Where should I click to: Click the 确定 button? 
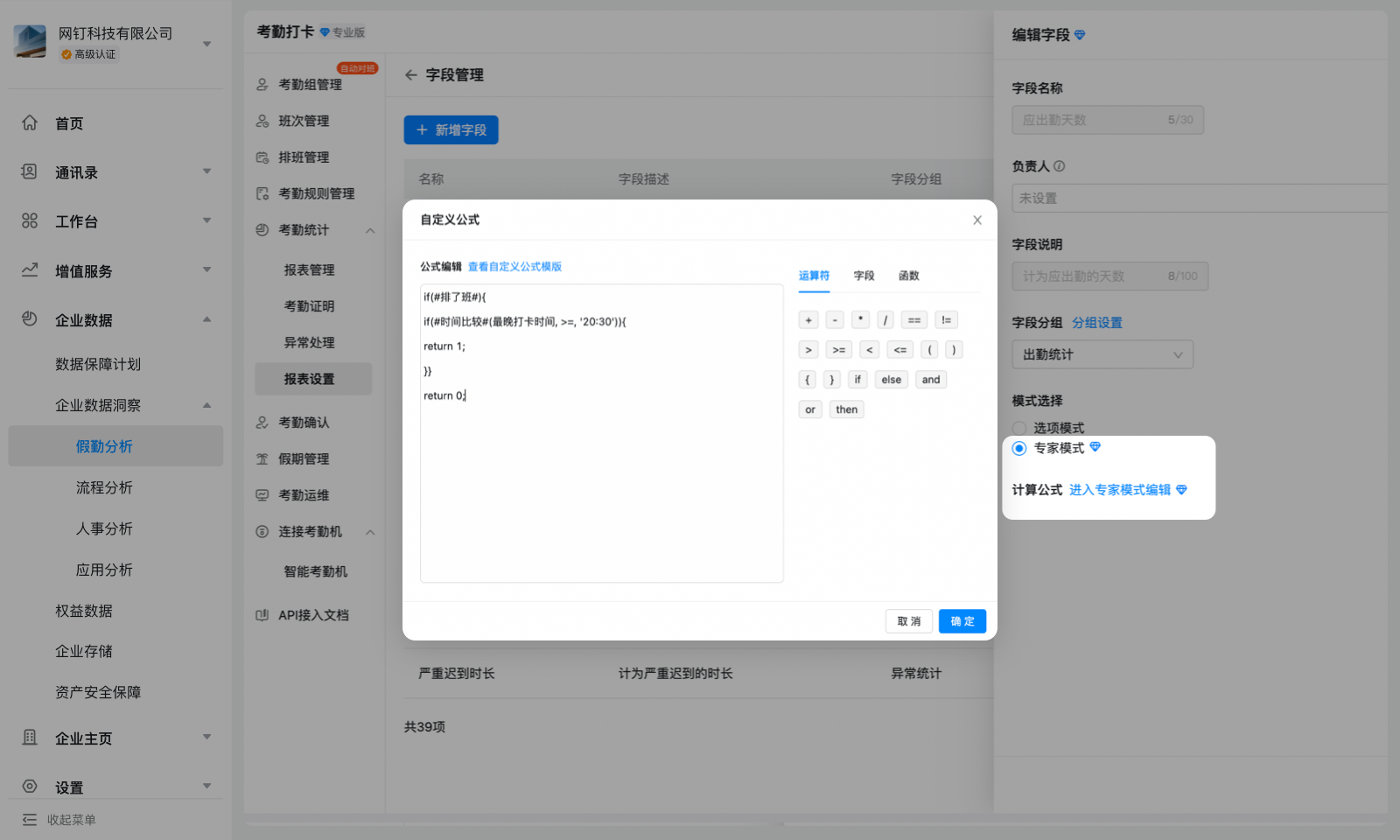pos(962,621)
